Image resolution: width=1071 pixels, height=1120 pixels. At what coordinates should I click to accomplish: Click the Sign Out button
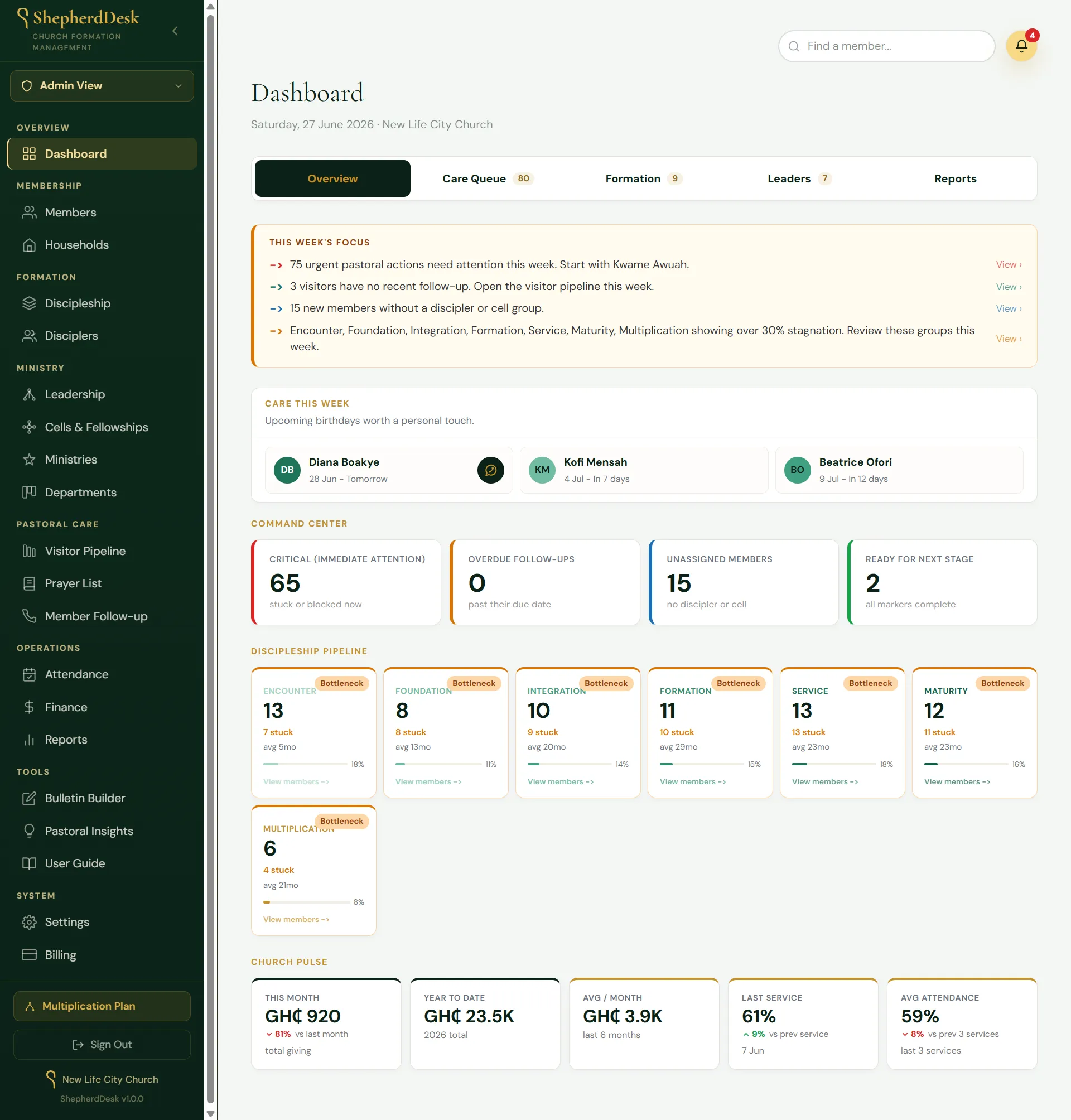102,1045
